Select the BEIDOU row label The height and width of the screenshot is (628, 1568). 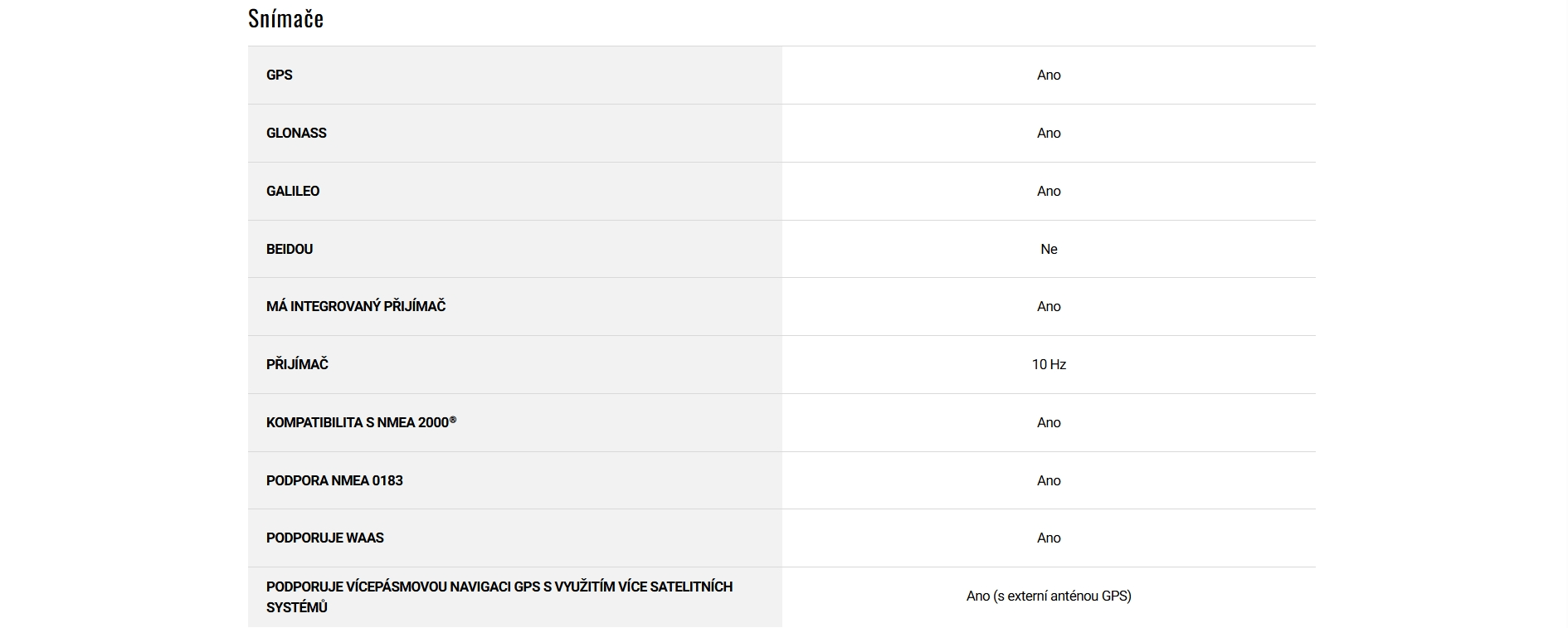point(290,249)
